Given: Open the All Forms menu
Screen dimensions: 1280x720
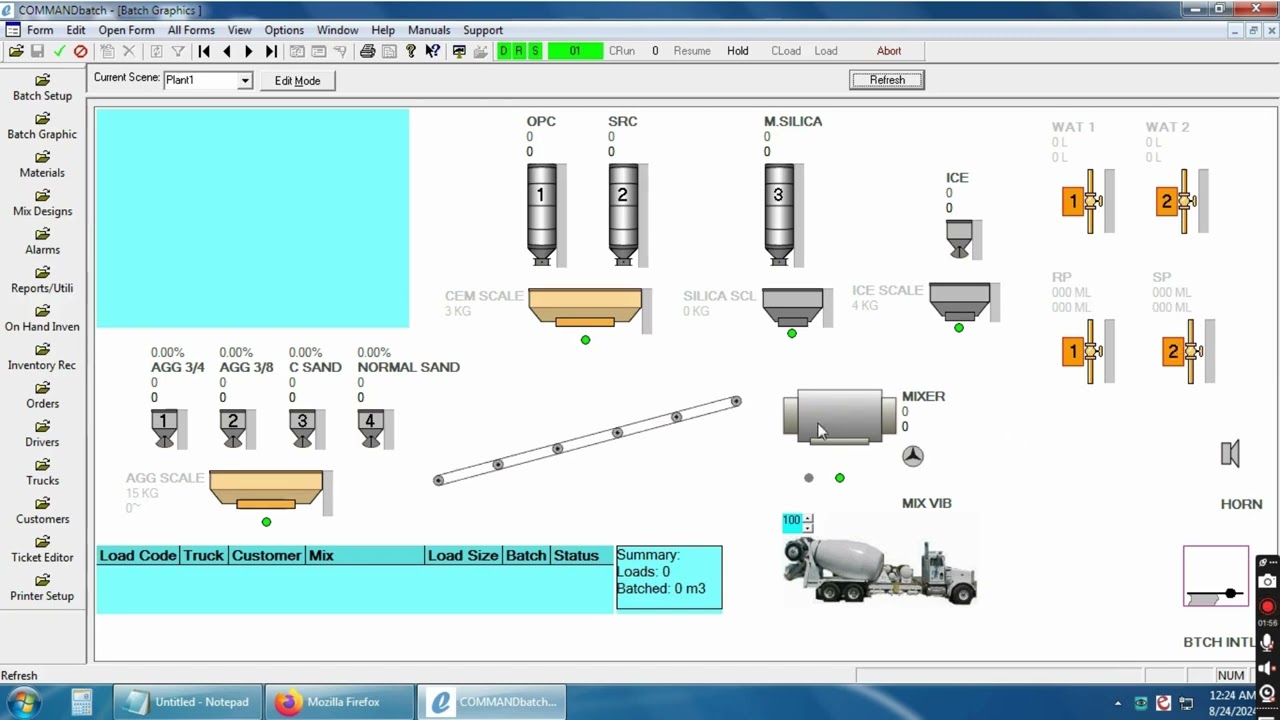Looking at the screenshot, I should (x=191, y=30).
